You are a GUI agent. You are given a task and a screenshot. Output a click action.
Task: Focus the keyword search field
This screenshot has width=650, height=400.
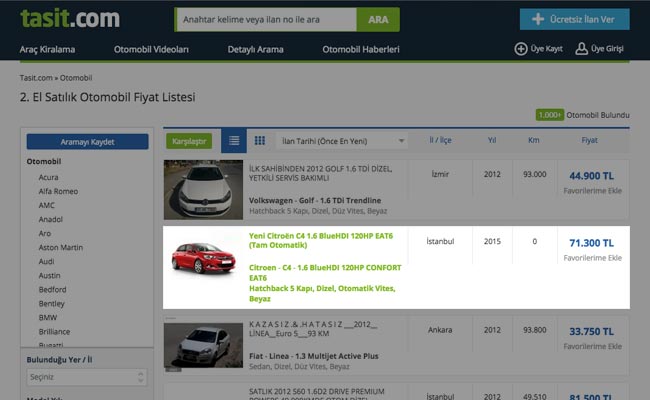(267, 19)
